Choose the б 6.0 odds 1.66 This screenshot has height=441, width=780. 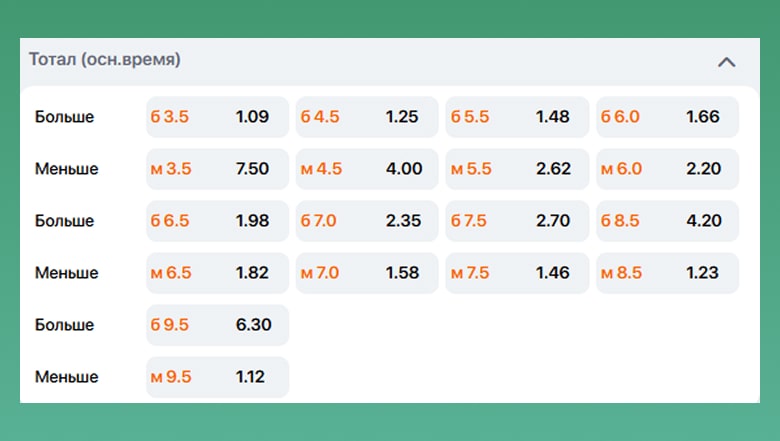[x=667, y=117]
